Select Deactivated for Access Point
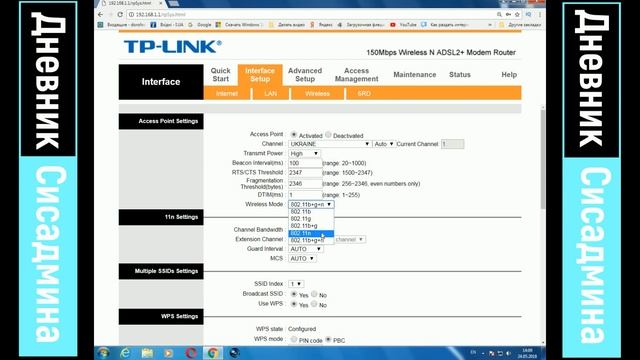Screen dimensions: 640x360 tap(328, 135)
